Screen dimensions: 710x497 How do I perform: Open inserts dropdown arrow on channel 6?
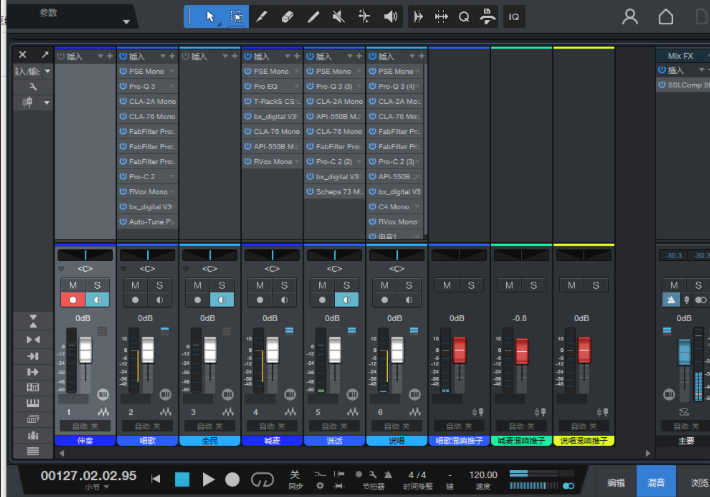click(412, 56)
